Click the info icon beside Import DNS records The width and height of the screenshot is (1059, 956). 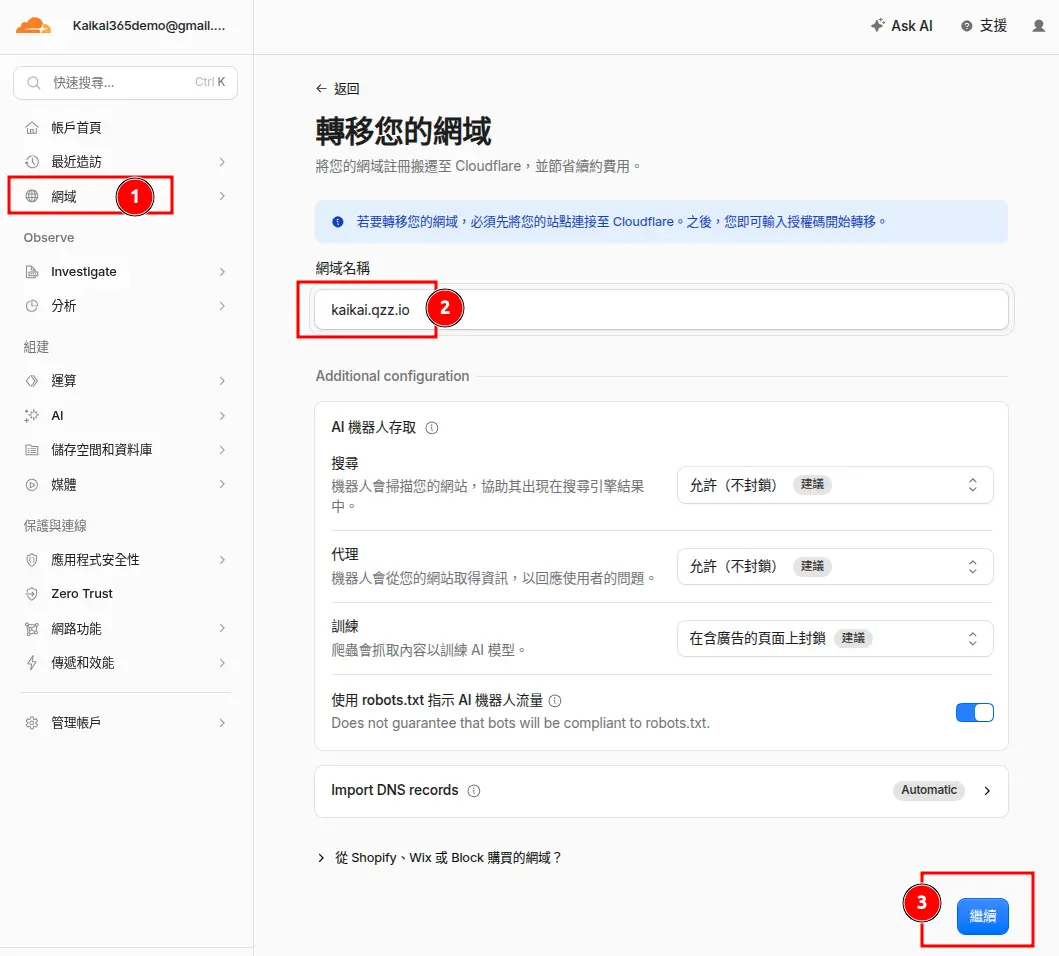(x=474, y=790)
